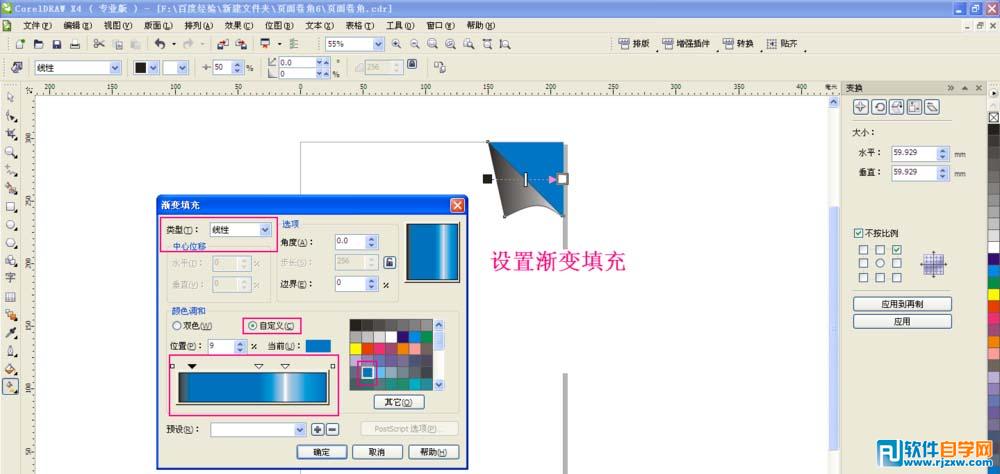
Task: Select the Interactive Fill tool in the toolbox
Action: pos(11,387)
